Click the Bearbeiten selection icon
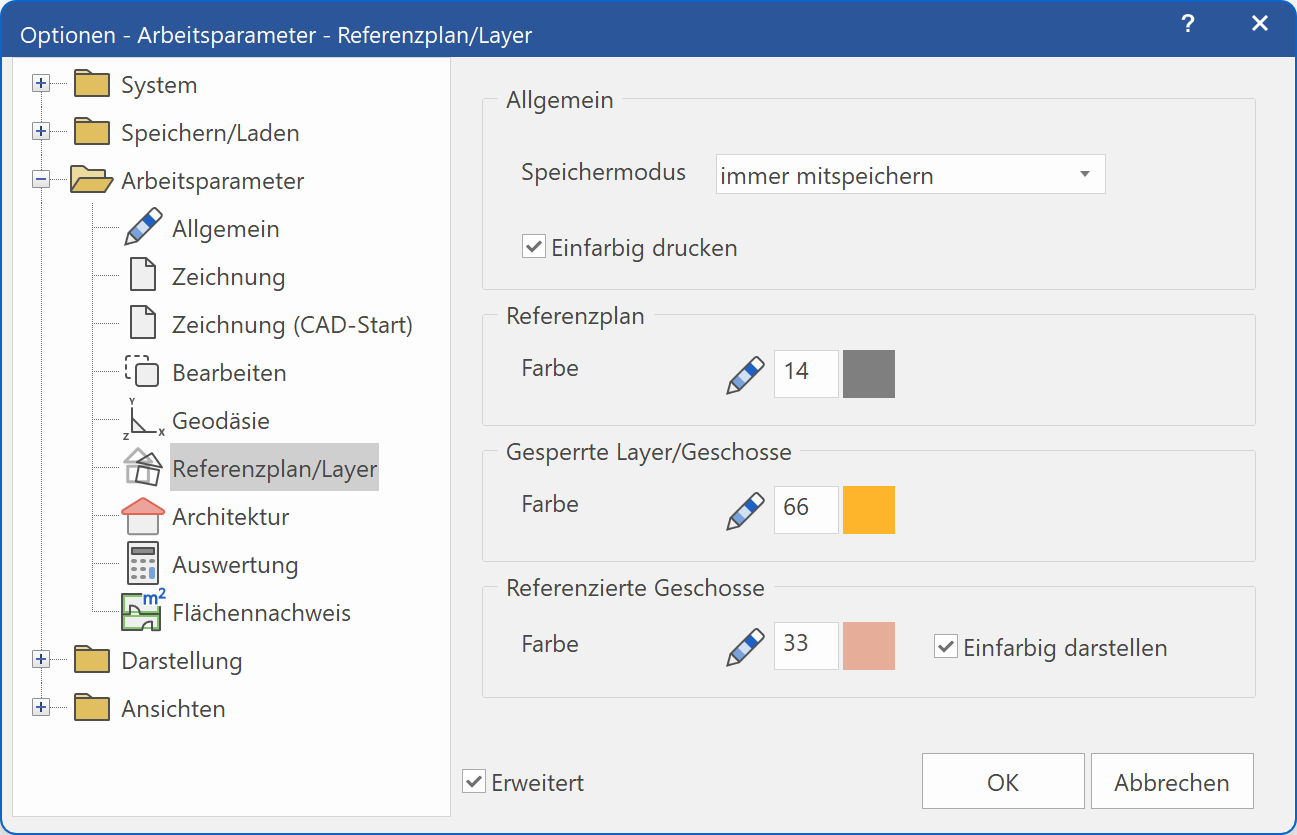Viewport: 1297px width, 835px height. (142, 371)
